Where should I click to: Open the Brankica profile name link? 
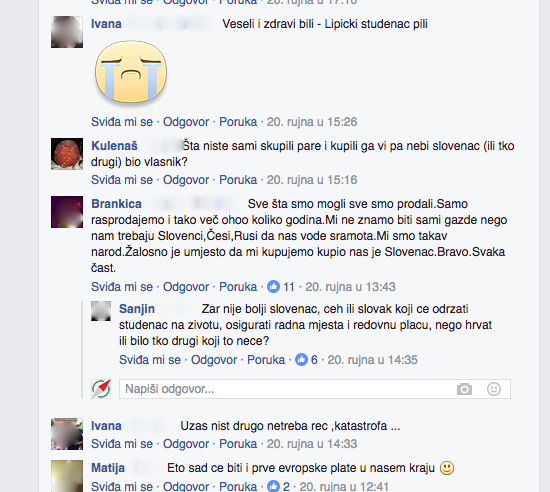[116, 203]
